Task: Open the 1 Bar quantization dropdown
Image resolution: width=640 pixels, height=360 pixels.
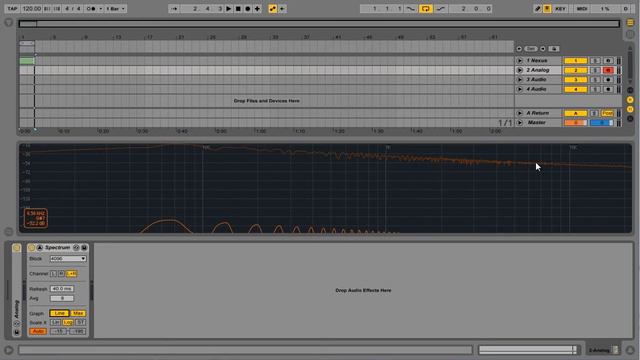Action: coord(116,9)
